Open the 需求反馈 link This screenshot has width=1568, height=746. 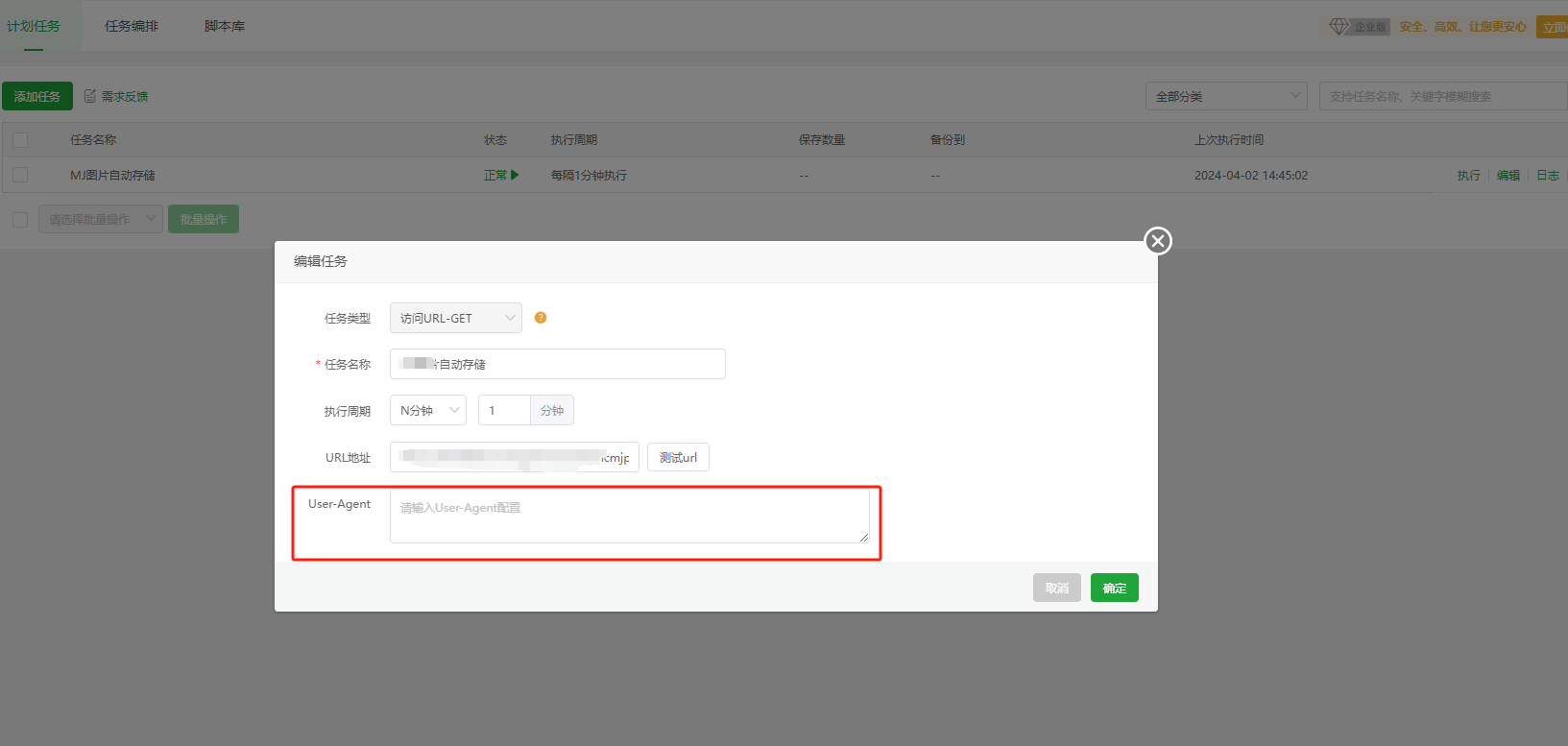(x=125, y=96)
